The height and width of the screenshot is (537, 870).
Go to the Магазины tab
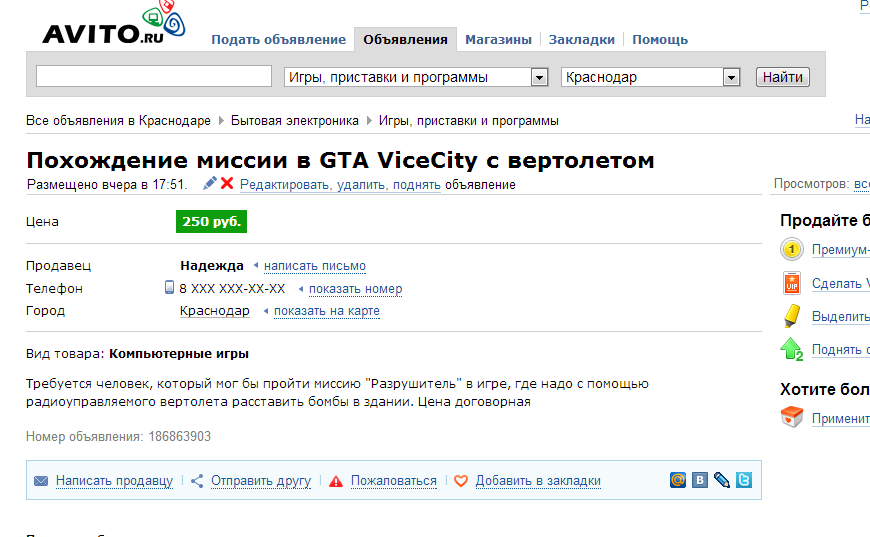pos(498,40)
